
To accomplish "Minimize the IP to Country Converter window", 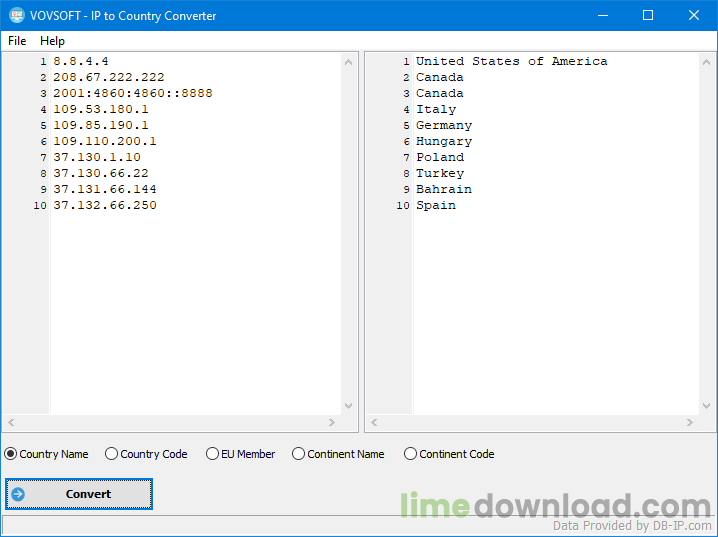I will (x=603, y=16).
